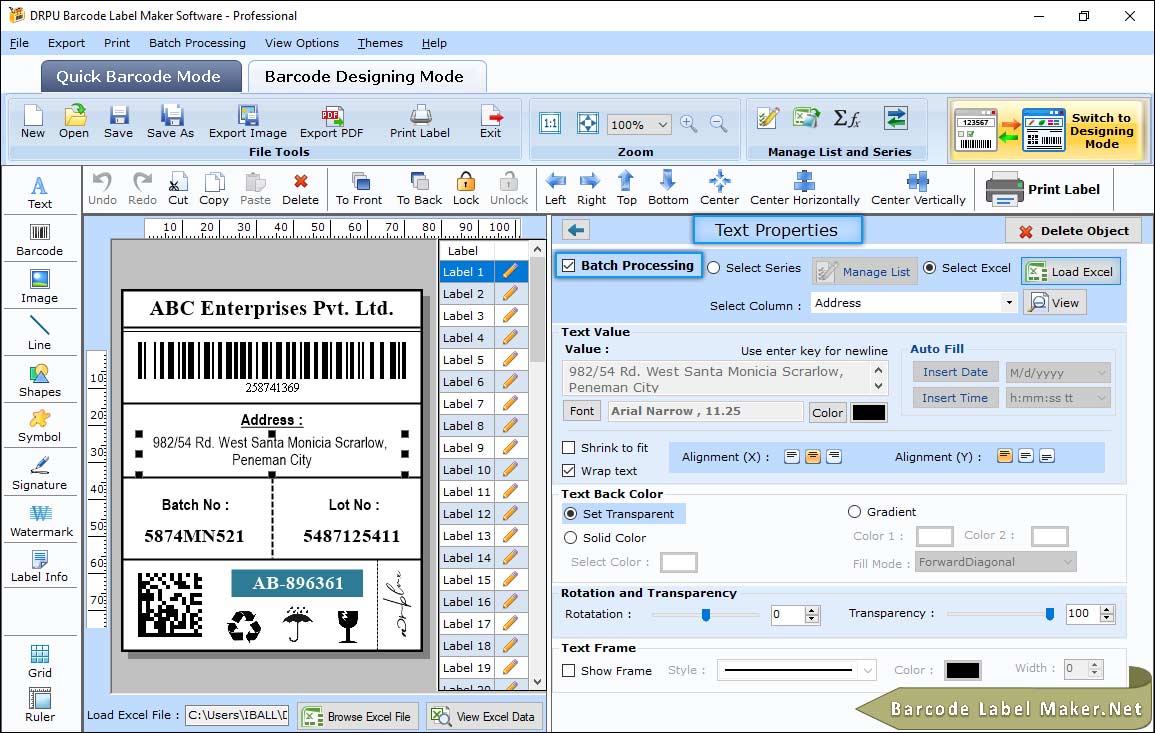Click the Save As icon
1155x733 pixels.
coord(170,122)
